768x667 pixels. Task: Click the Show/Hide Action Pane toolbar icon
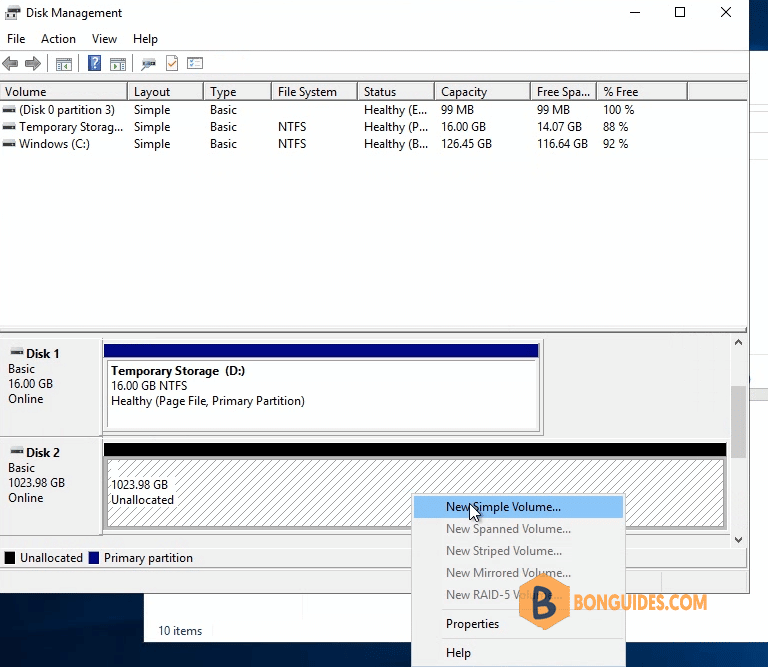tap(118, 64)
